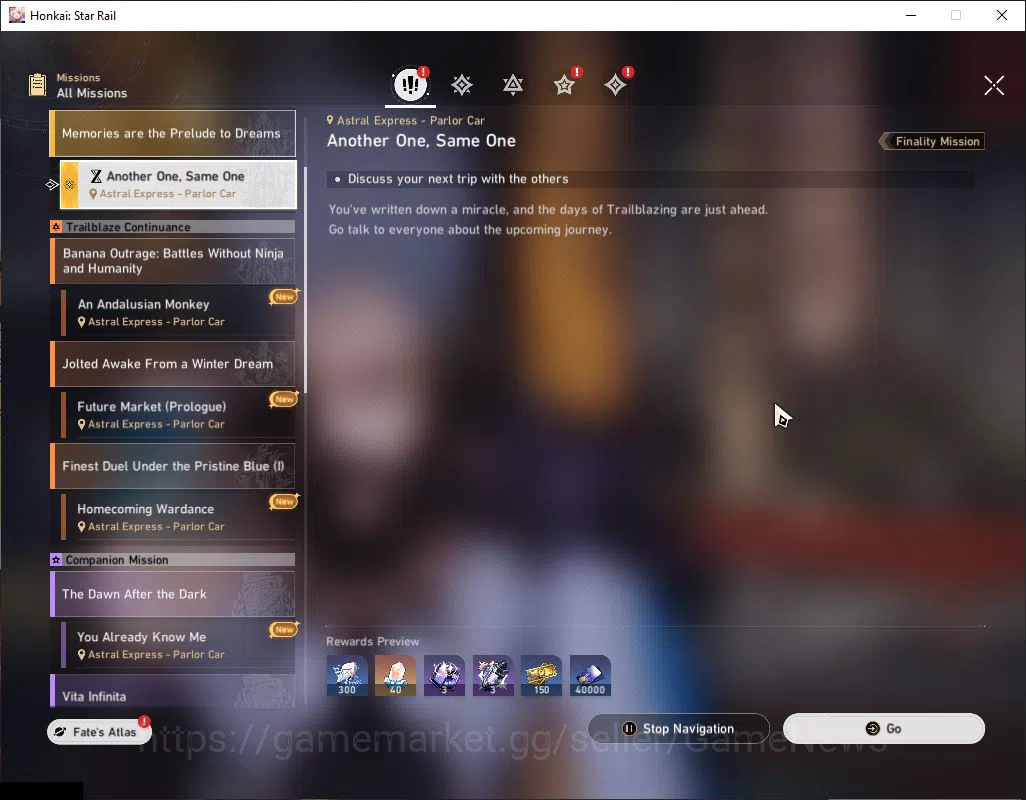Click the Trailblaze Continuance section header

(x=173, y=227)
